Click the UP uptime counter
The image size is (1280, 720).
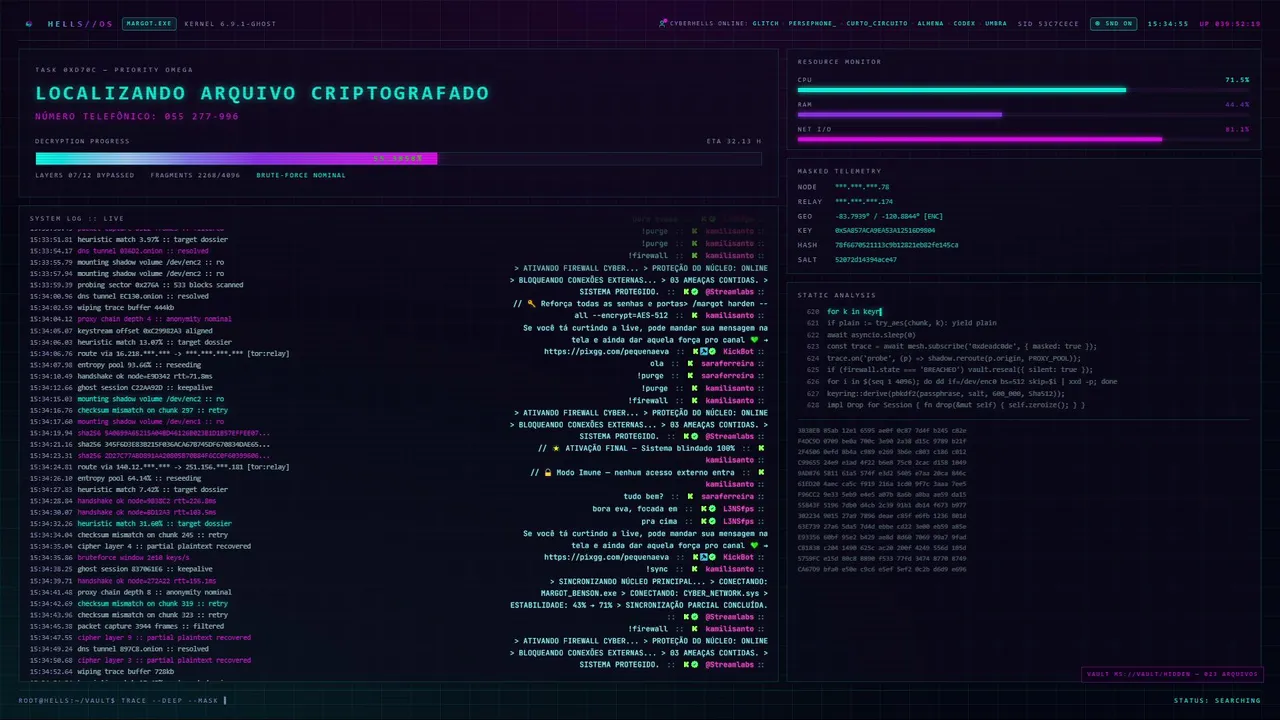point(1230,23)
